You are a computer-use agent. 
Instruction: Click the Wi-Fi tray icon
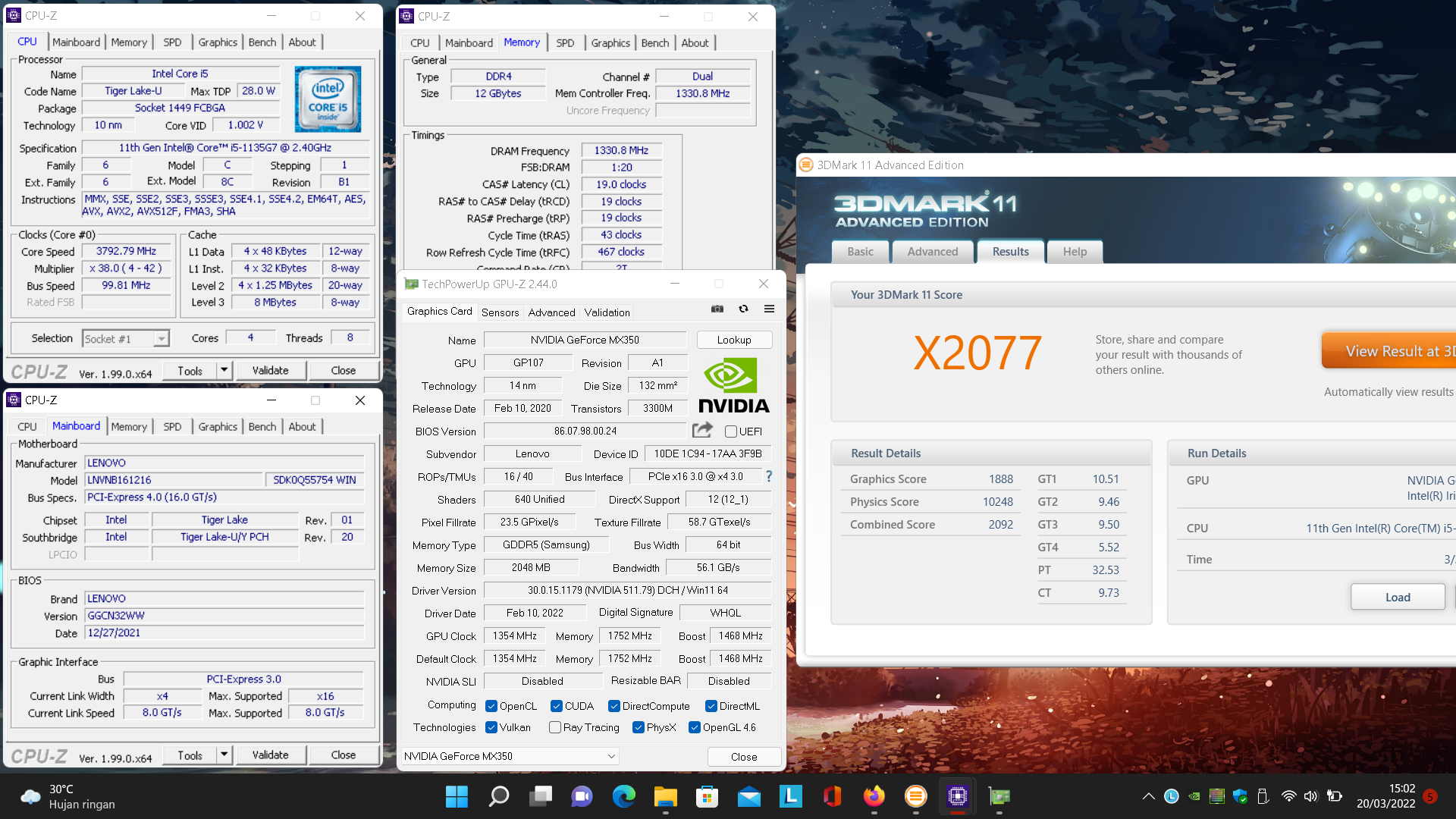pyautogui.click(x=1288, y=796)
